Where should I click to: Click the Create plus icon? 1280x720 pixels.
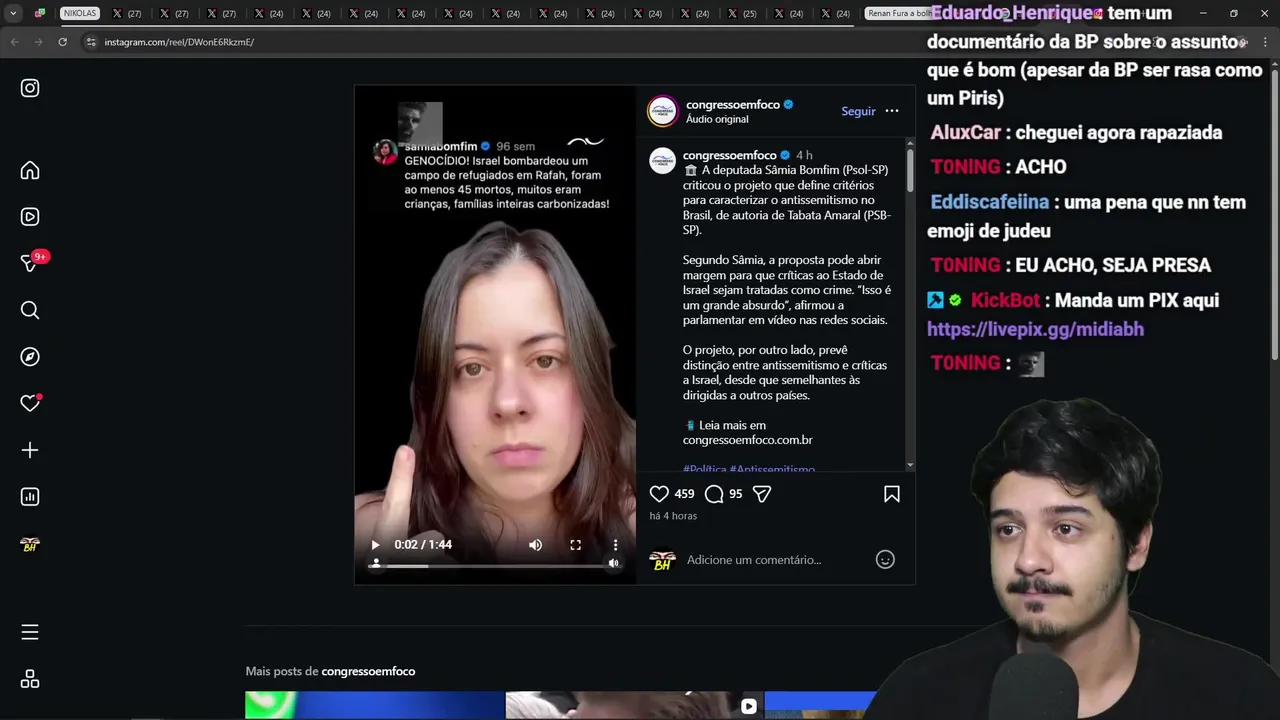click(x=30, y=450)
